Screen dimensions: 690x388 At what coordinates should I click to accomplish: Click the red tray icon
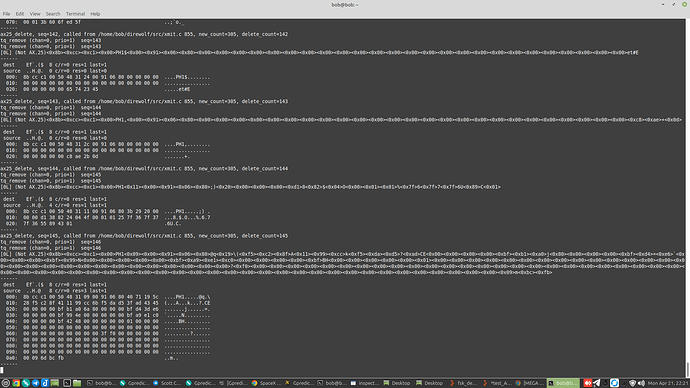tap(587, 383)
